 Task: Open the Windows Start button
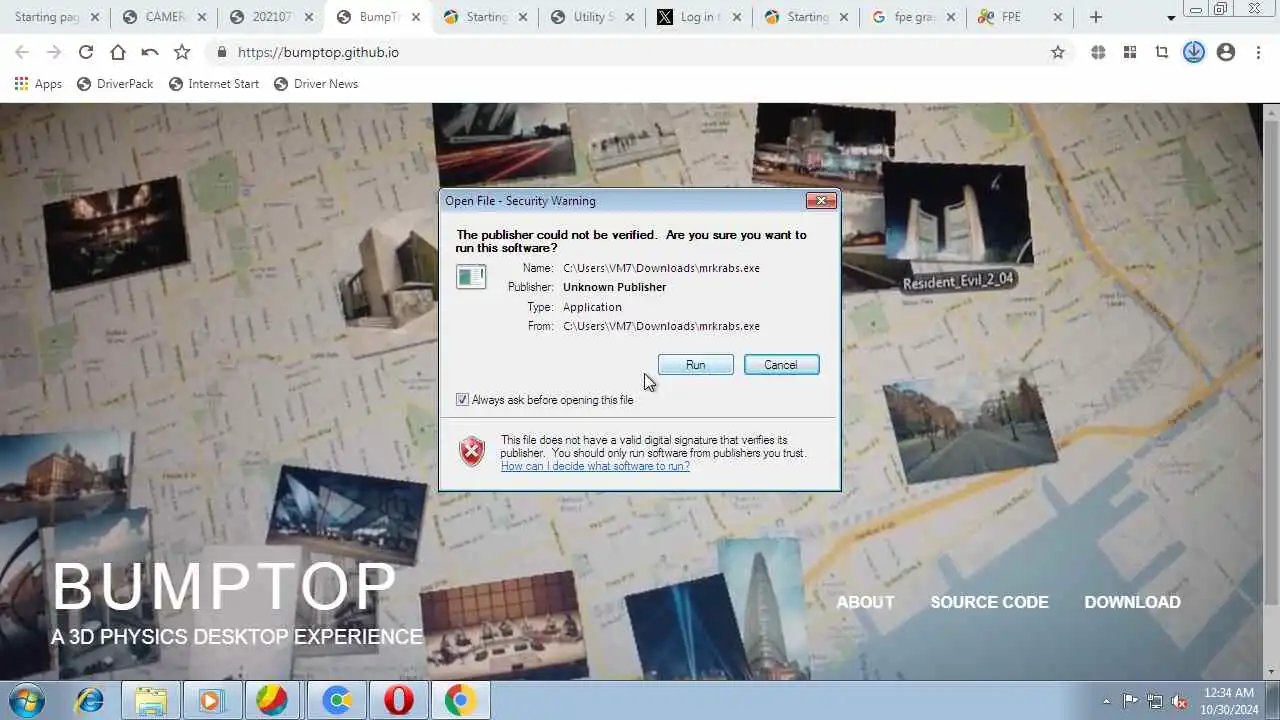click(27, 700)
